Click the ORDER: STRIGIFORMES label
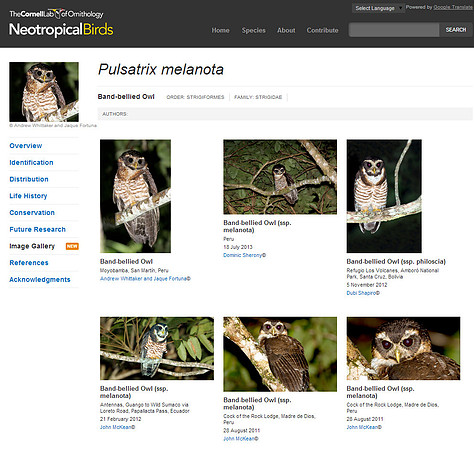The width and height of the screenshot is (474, 450). [x=195, y=97]
